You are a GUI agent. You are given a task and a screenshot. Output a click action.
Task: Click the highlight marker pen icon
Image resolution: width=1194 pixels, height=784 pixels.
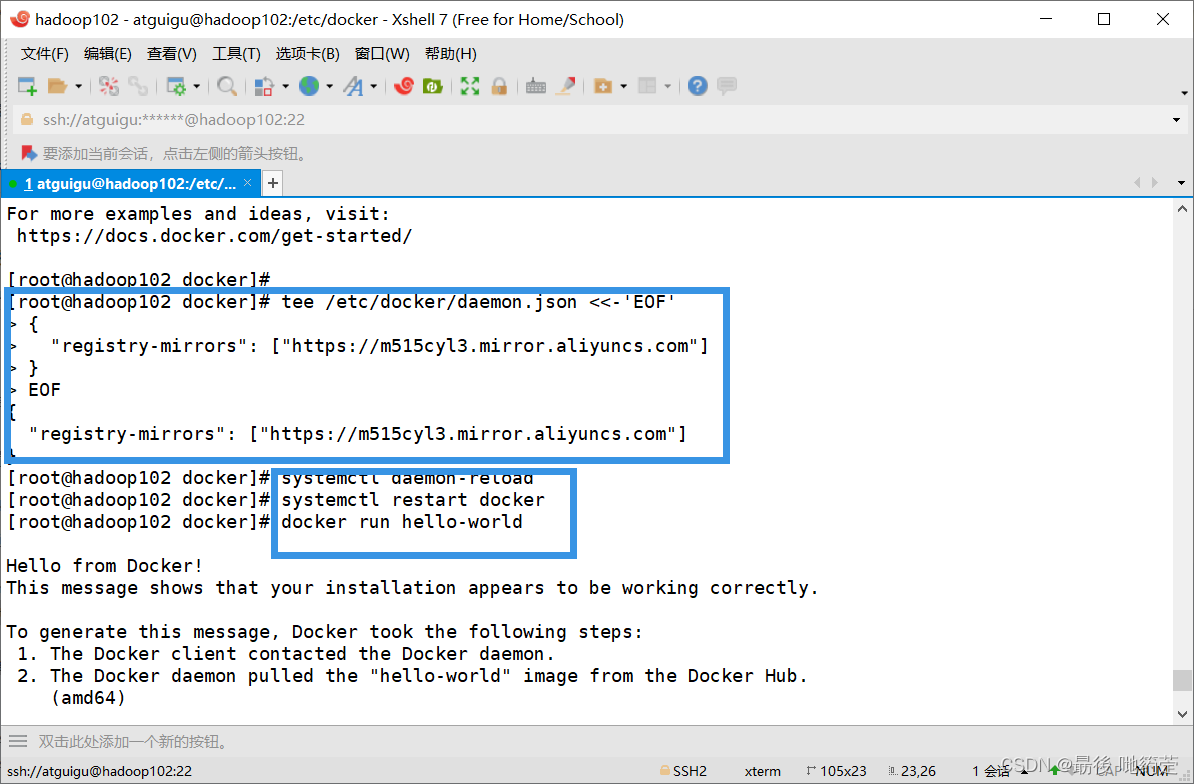point(565,86)
